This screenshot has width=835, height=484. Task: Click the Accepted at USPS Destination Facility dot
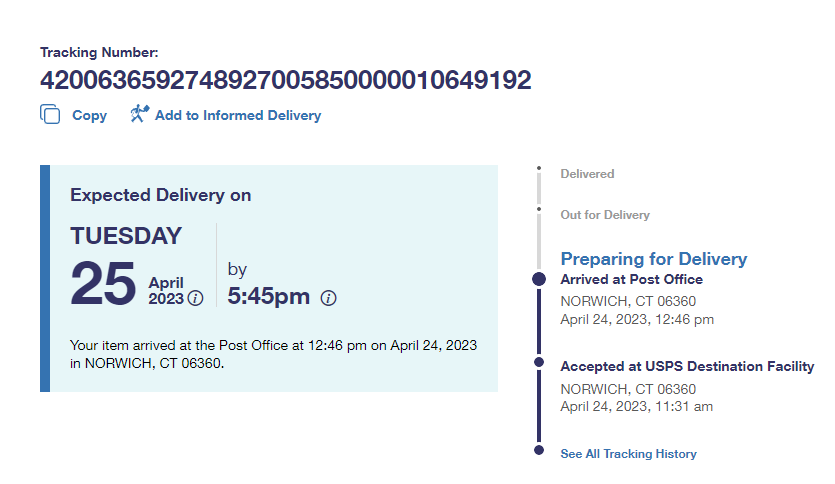point(539,361)
